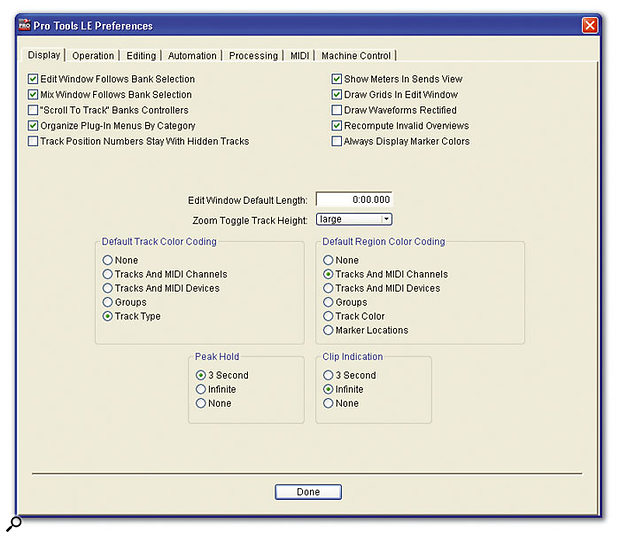
Task: Set Clip Indication to 3 Second
Action: click(328, 375)
